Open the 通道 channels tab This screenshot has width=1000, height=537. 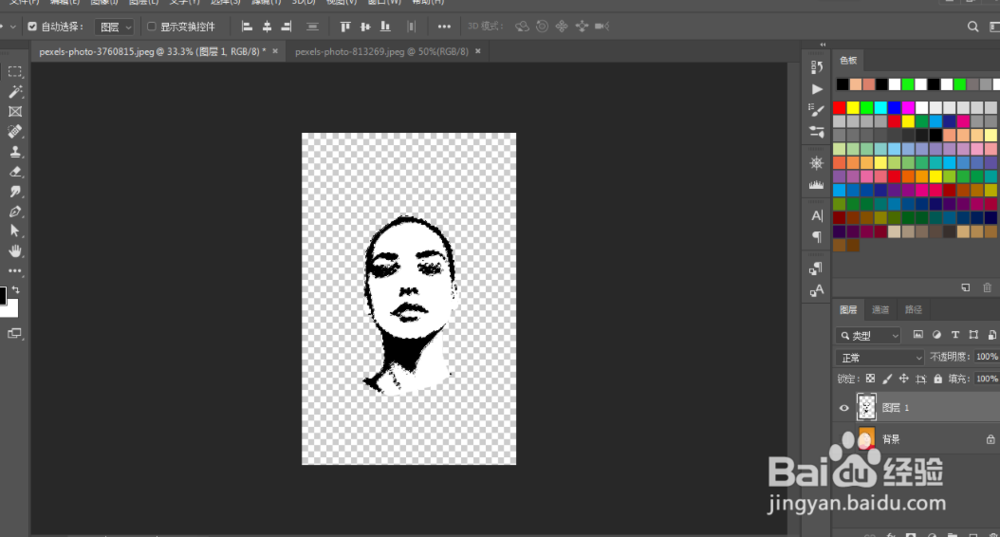point(880,309)
